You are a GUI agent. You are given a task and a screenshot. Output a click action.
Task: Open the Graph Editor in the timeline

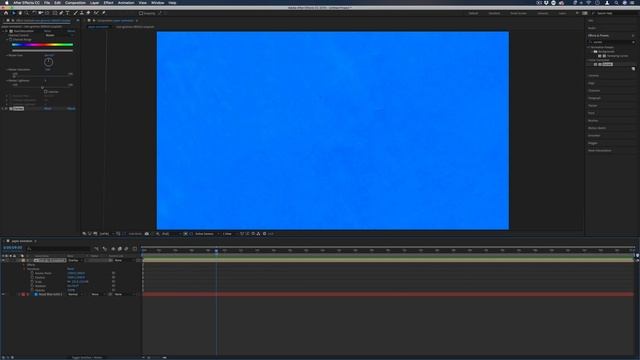click(x=135, y=249)
